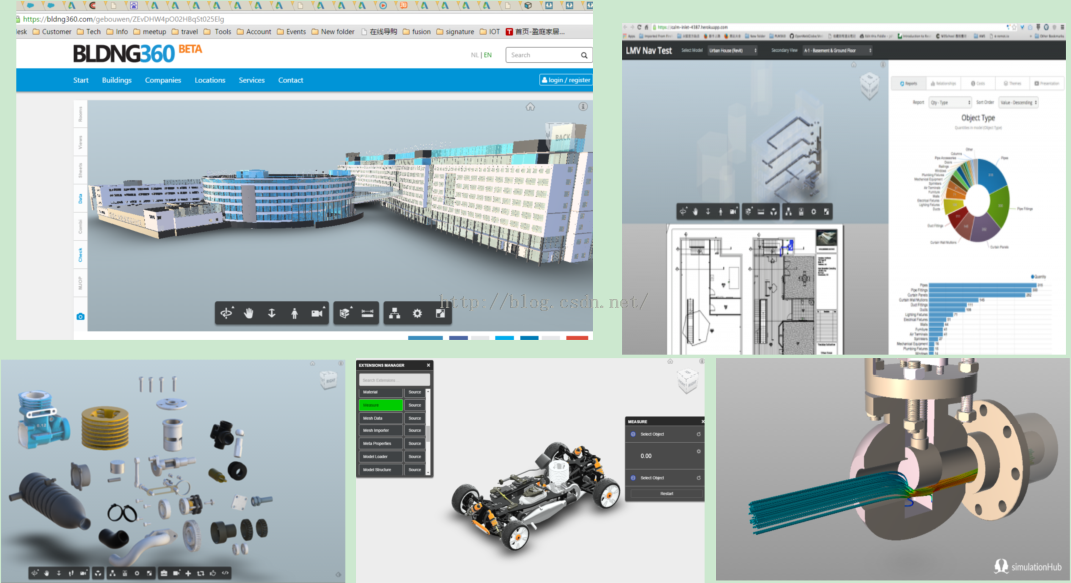Open the Report dropdown showing Qty - Type

click(x=949, y=102)
